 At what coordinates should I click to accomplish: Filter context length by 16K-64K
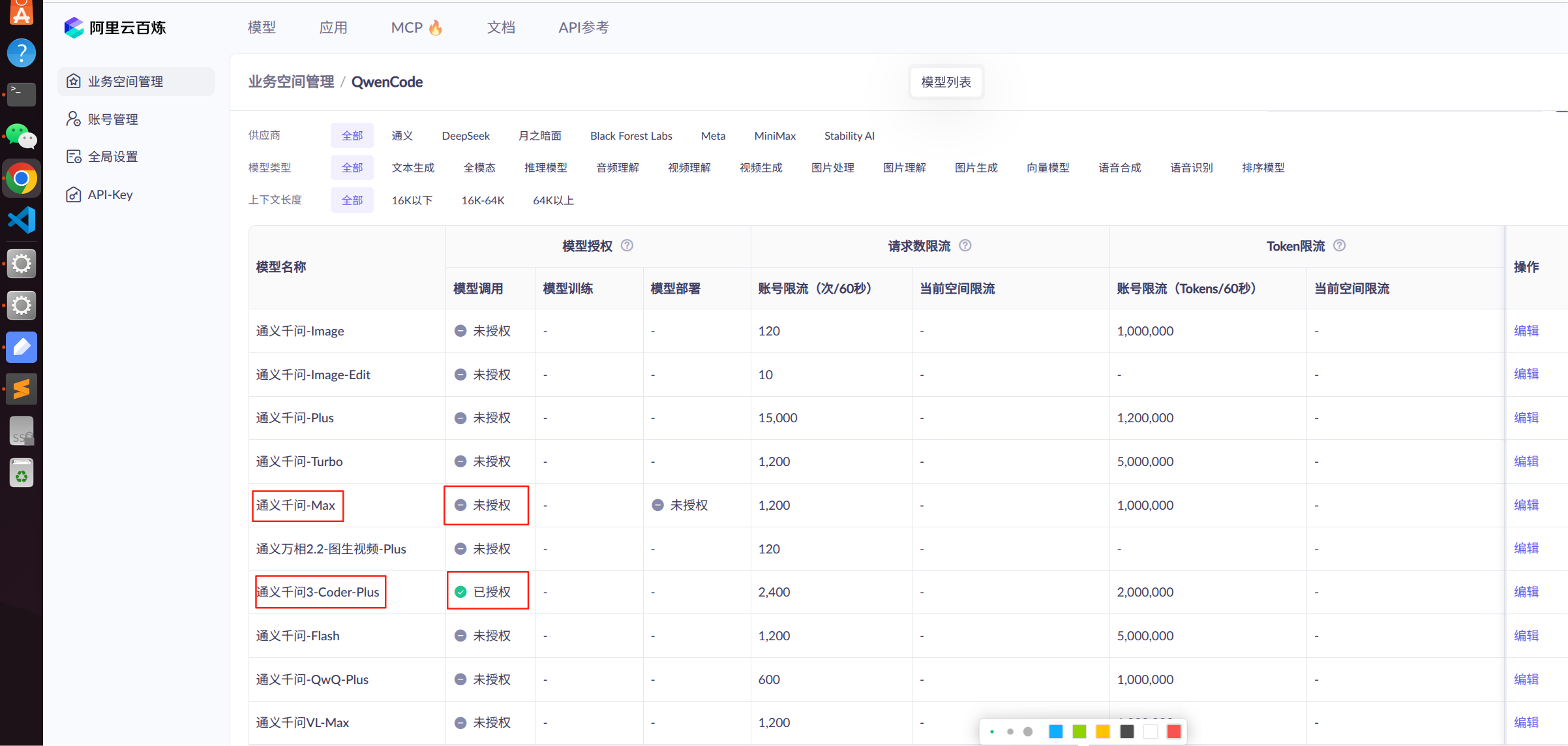[x=483, y=200]
